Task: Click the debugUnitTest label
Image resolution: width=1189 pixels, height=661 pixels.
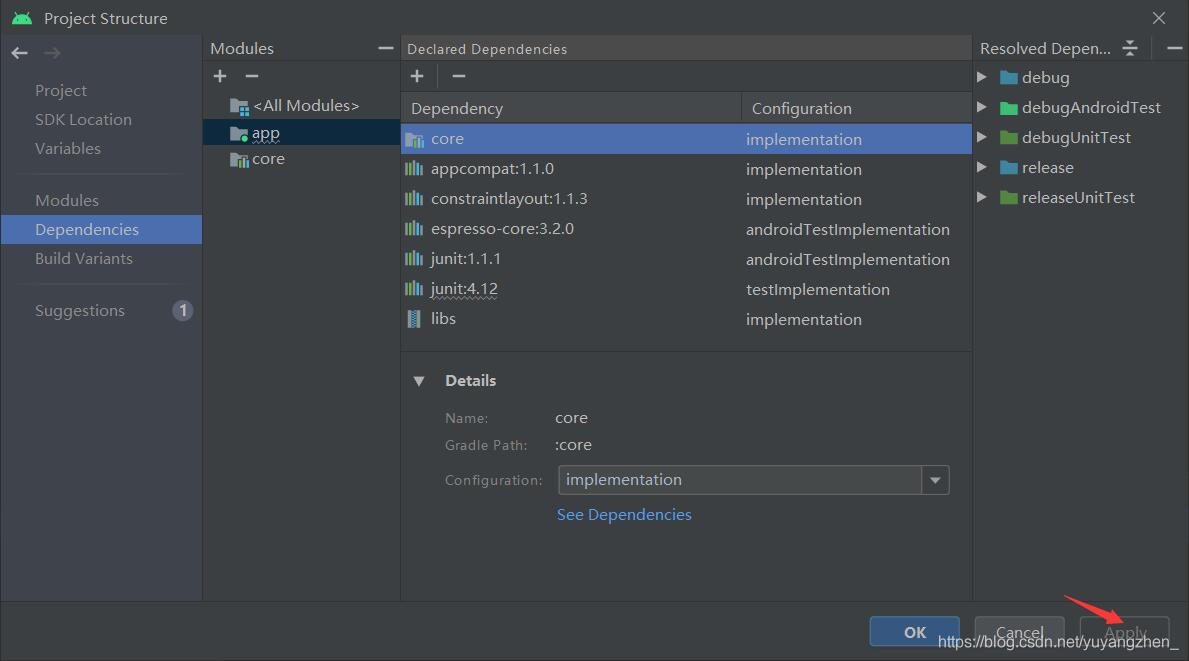Action: [x=1075, y=137]
